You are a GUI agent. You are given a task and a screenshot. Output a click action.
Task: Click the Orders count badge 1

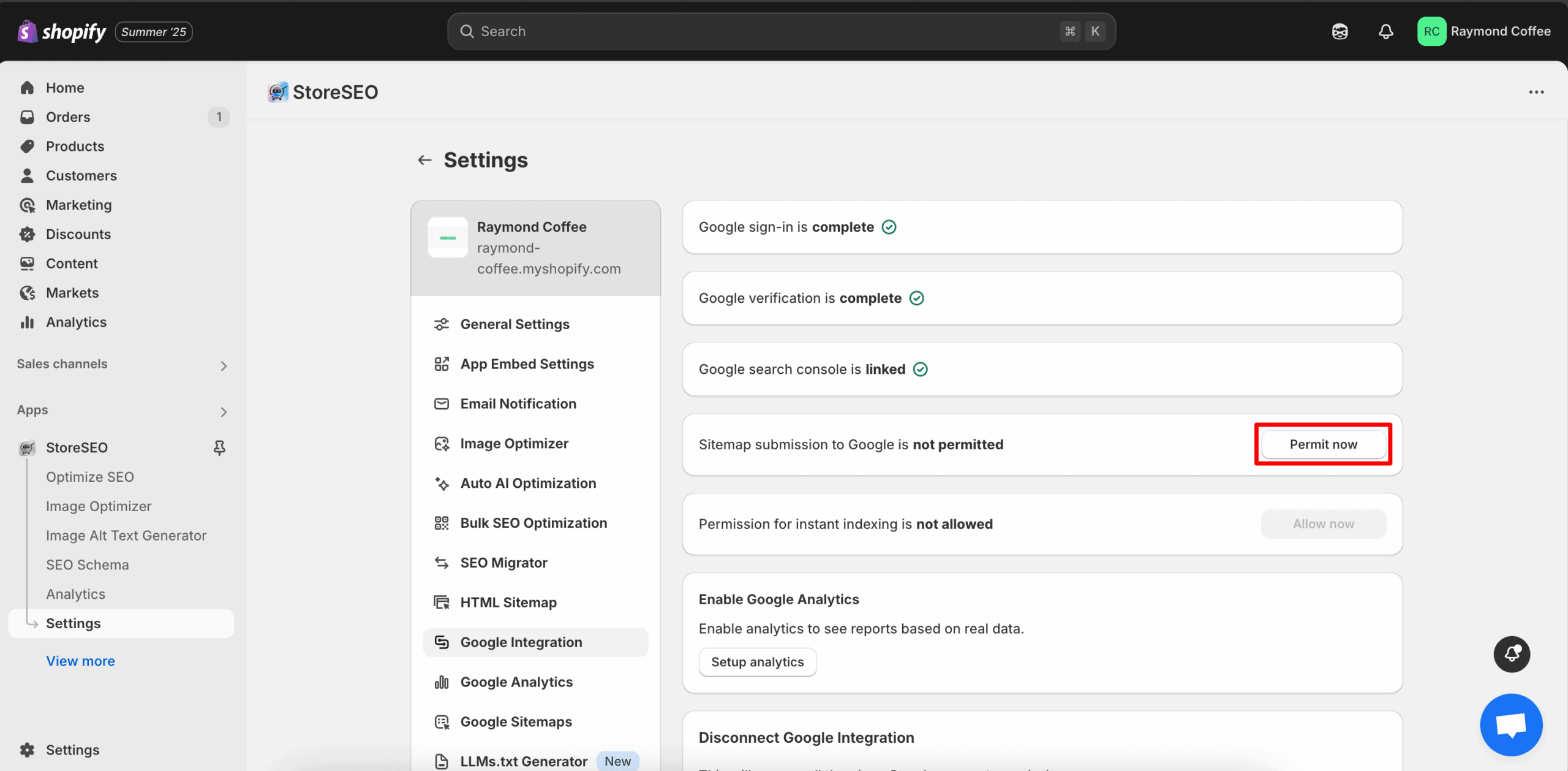click(x=219, y=117)
